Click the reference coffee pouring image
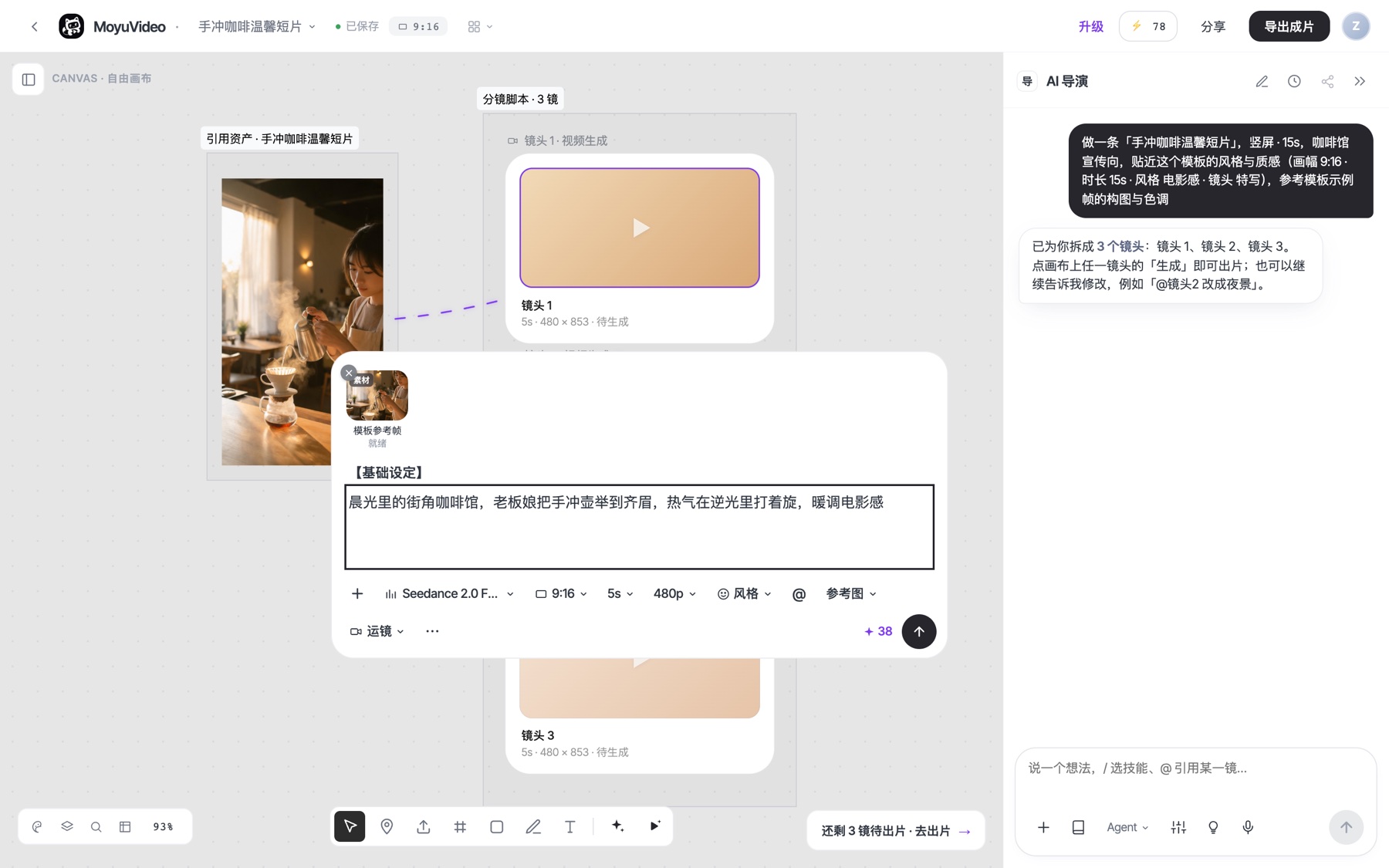Viewport: 1389px width, 868px height. click(302, 321)
